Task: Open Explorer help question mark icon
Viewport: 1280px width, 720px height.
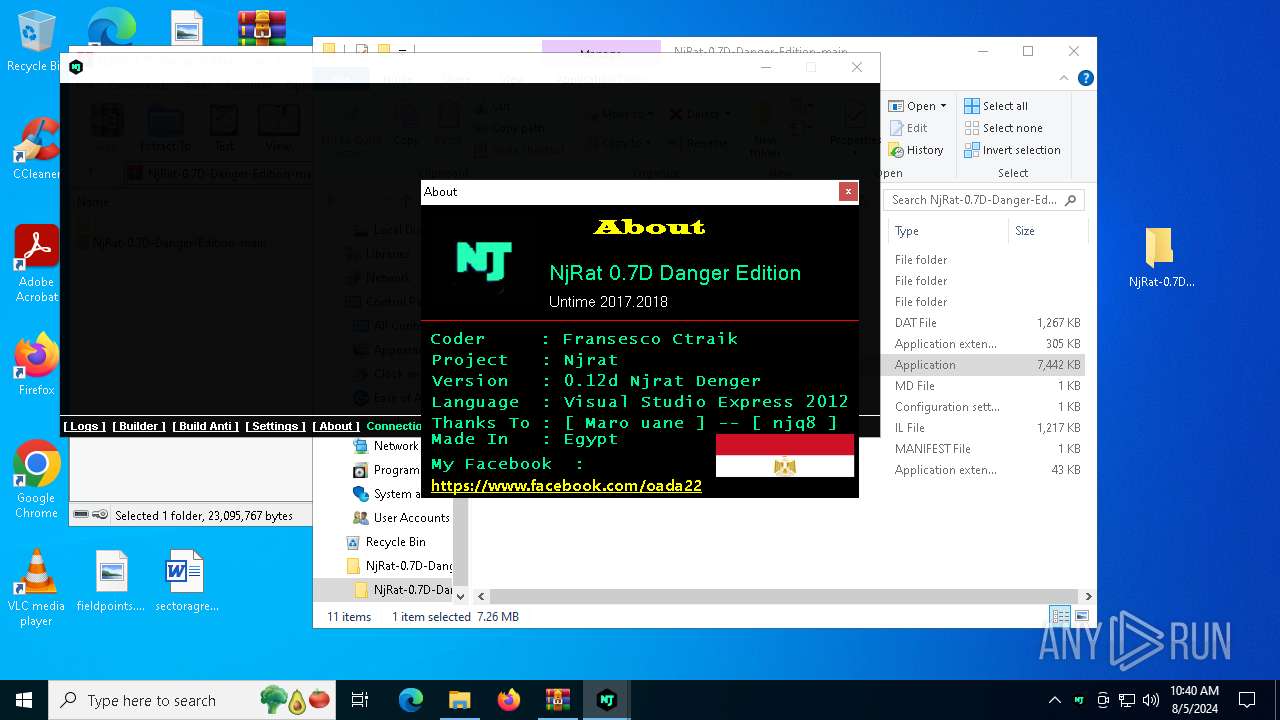Action: (1085, 78)
